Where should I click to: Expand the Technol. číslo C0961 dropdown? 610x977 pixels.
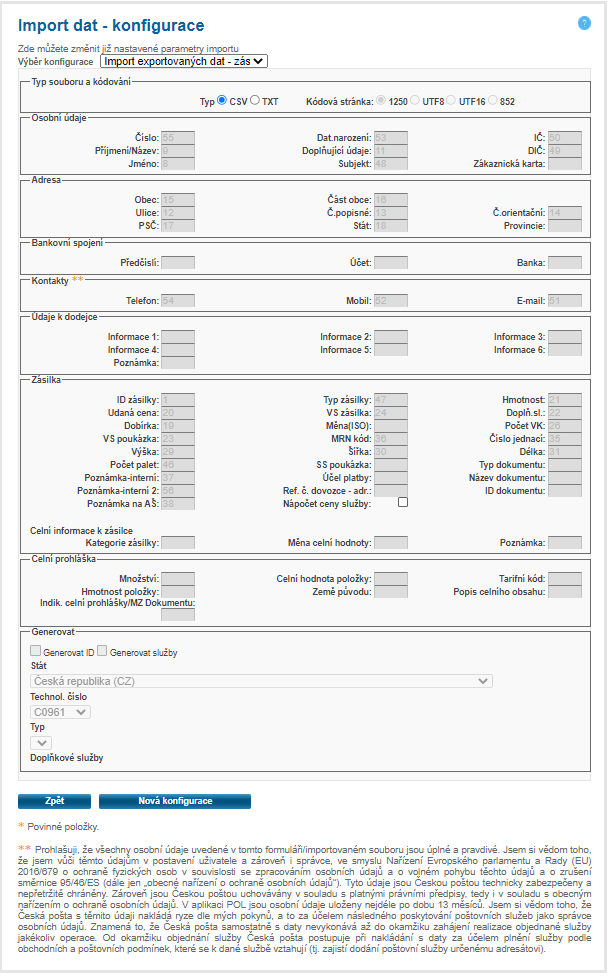point(61,712)
